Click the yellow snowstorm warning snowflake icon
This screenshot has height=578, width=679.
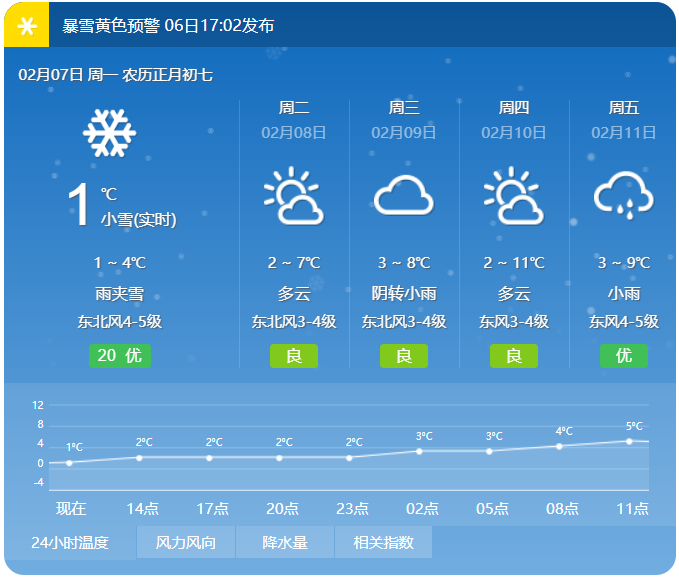tap(26, 26)
